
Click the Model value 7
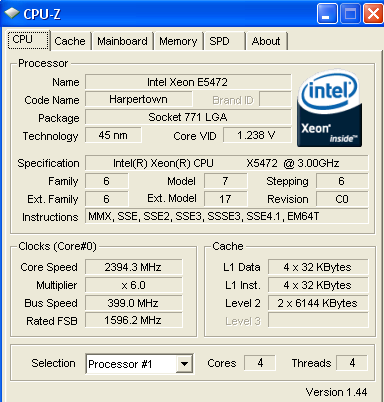pyautogui.click(x=226, y=181)
